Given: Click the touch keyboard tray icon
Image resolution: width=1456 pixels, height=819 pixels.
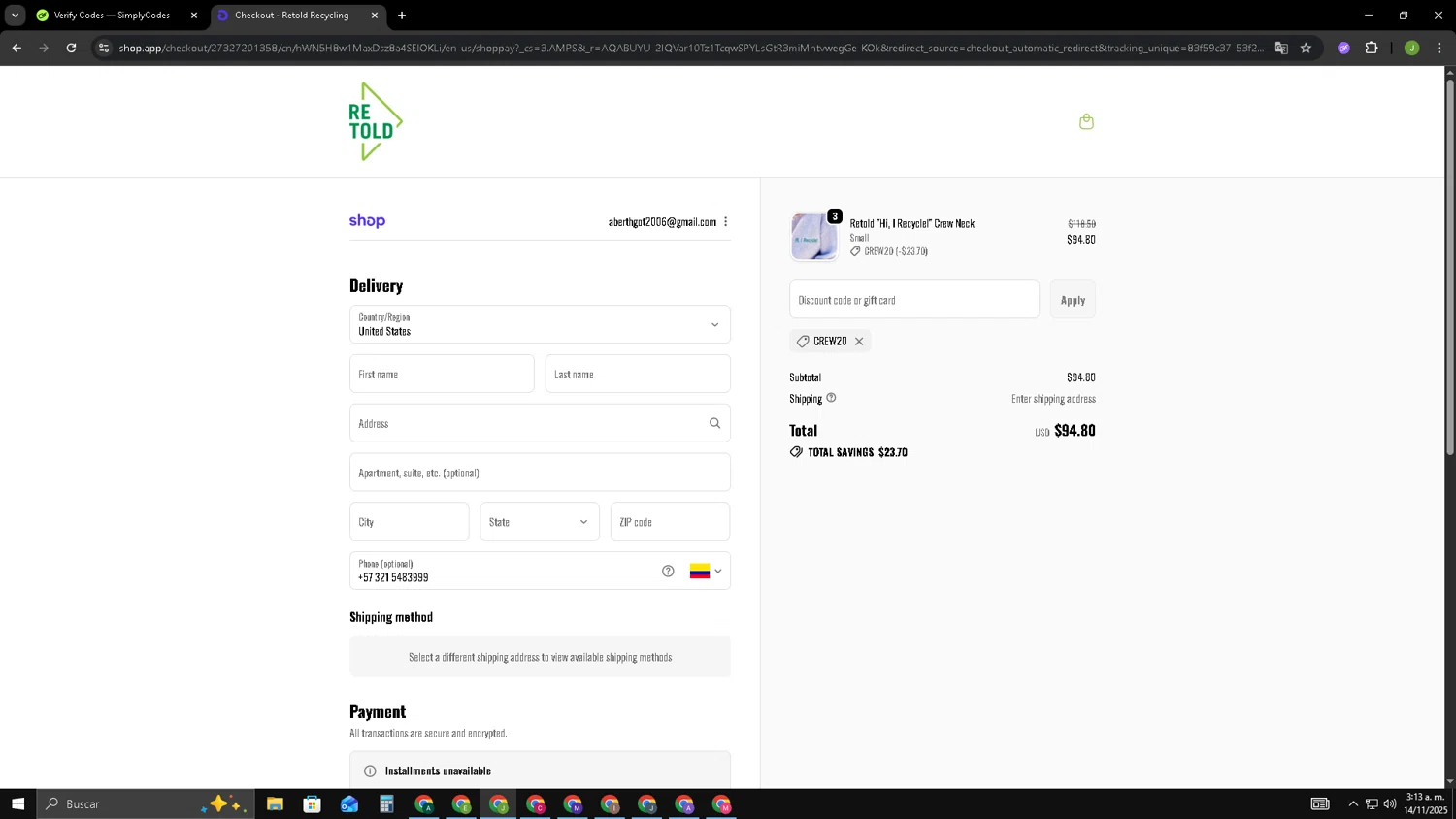Looking at the screenshot, I should pyautogui.click(x=1320, y=803).
